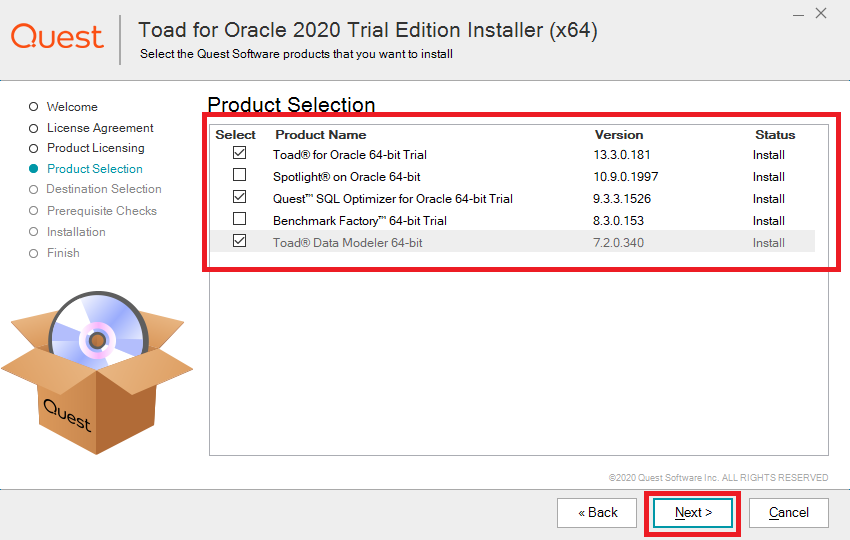Click the Quest box with disc image

96,373
